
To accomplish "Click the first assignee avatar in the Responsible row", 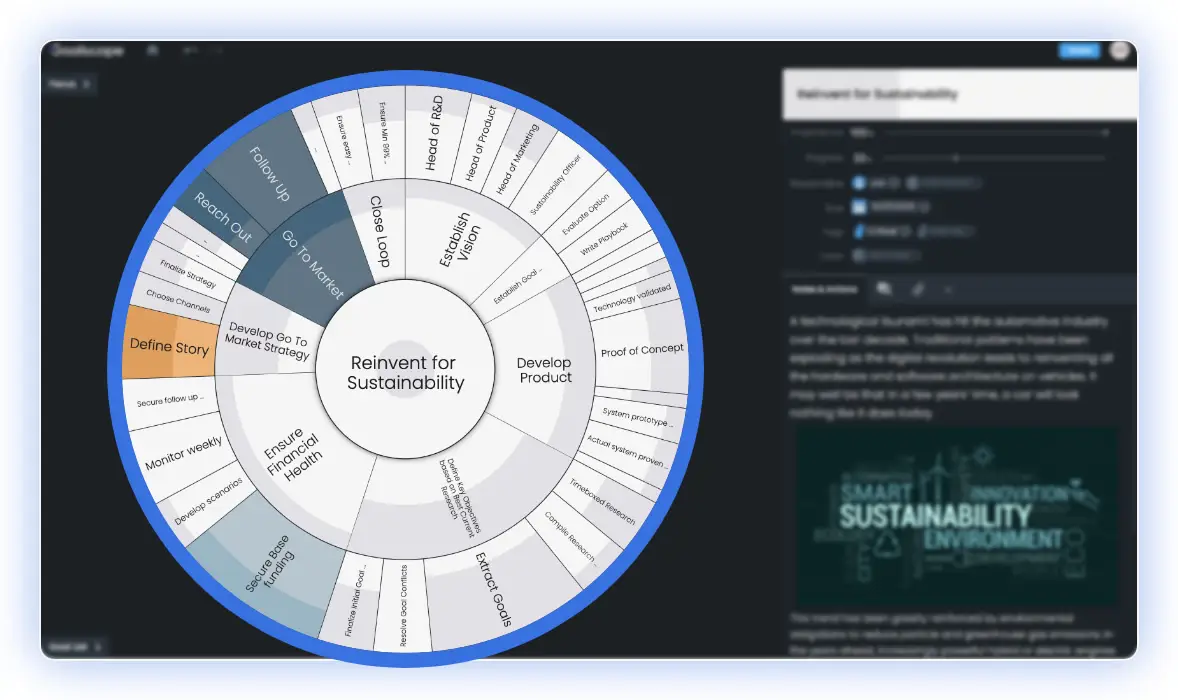I will click(857, 183).
